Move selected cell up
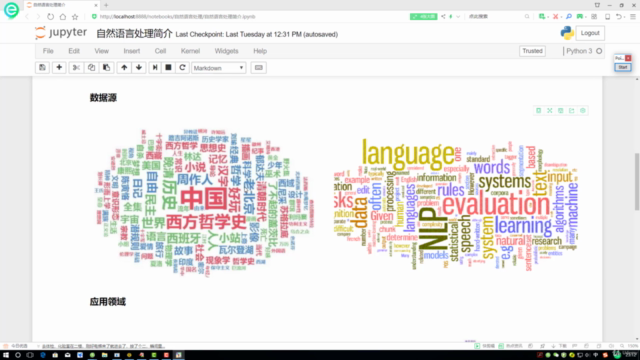Viewport: 640px width, 360px height. [124, 68]
